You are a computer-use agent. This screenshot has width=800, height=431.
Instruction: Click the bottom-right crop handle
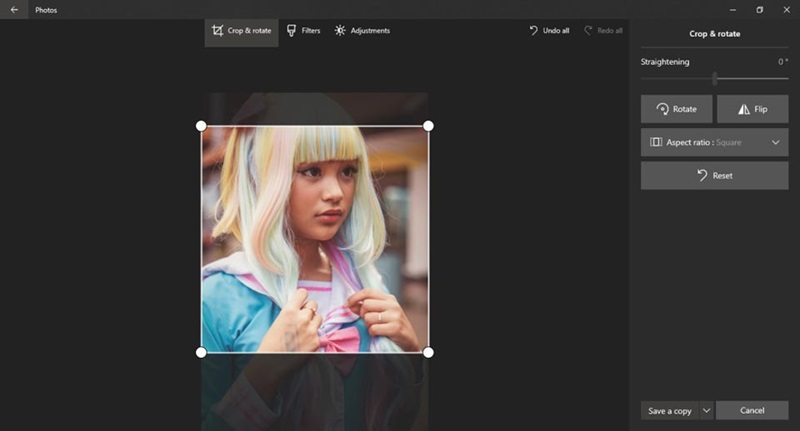[x=428, y=352]
